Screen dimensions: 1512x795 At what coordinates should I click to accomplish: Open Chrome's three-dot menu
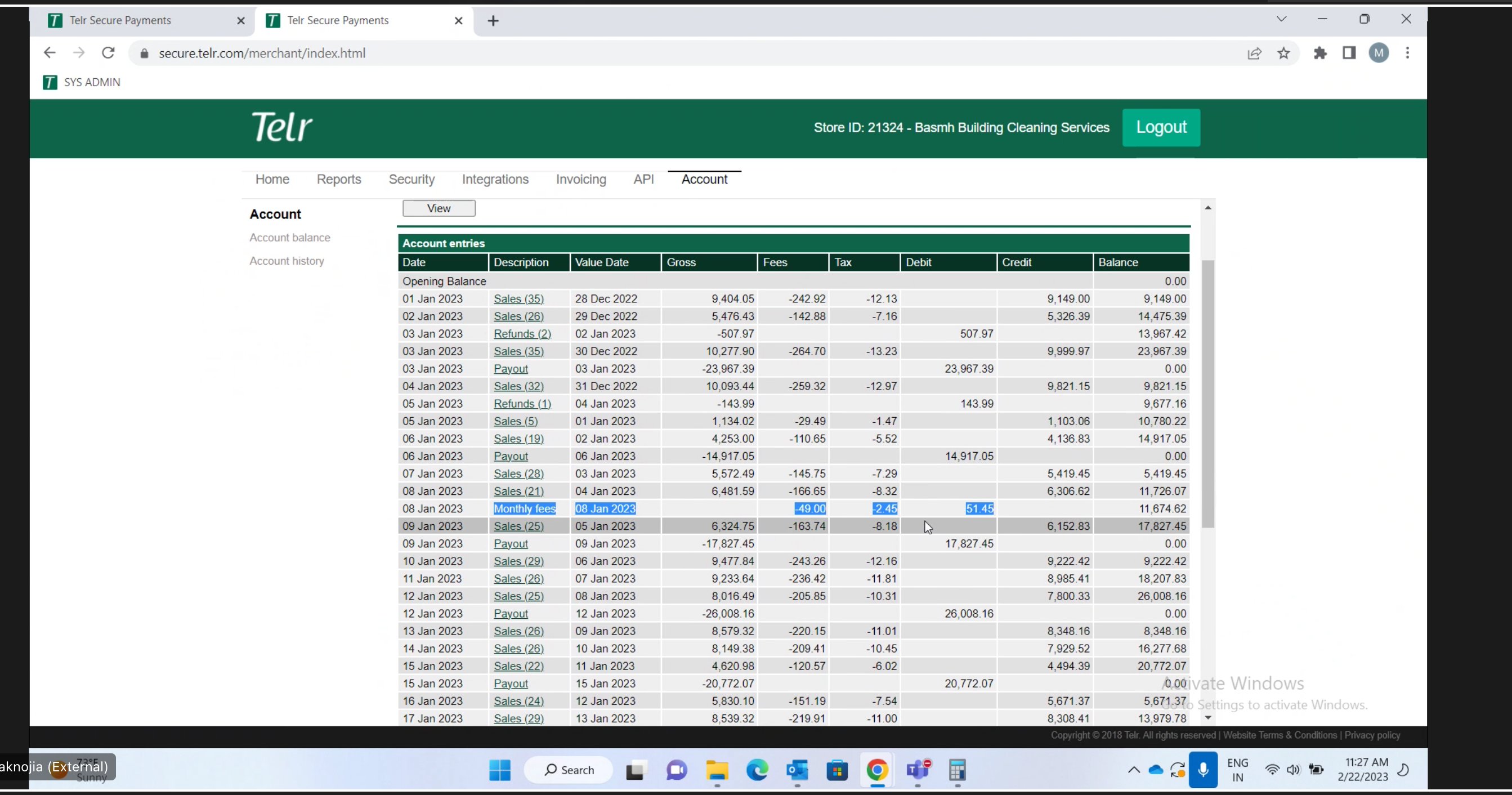[x=1407, y=53]
